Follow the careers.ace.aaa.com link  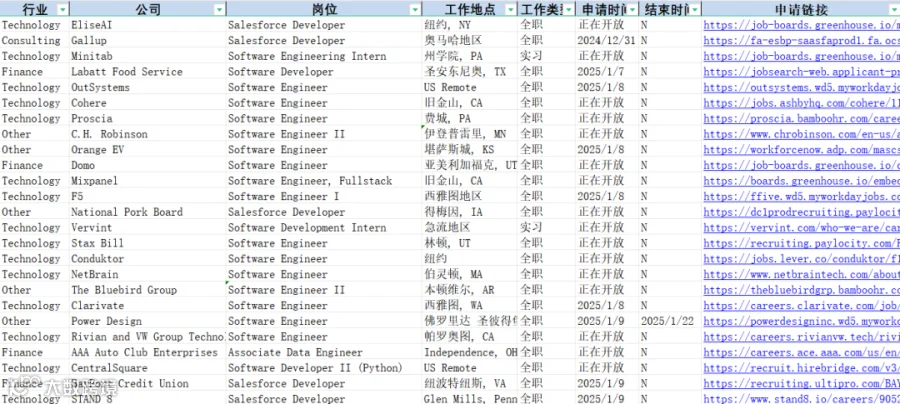coord(801,352)
